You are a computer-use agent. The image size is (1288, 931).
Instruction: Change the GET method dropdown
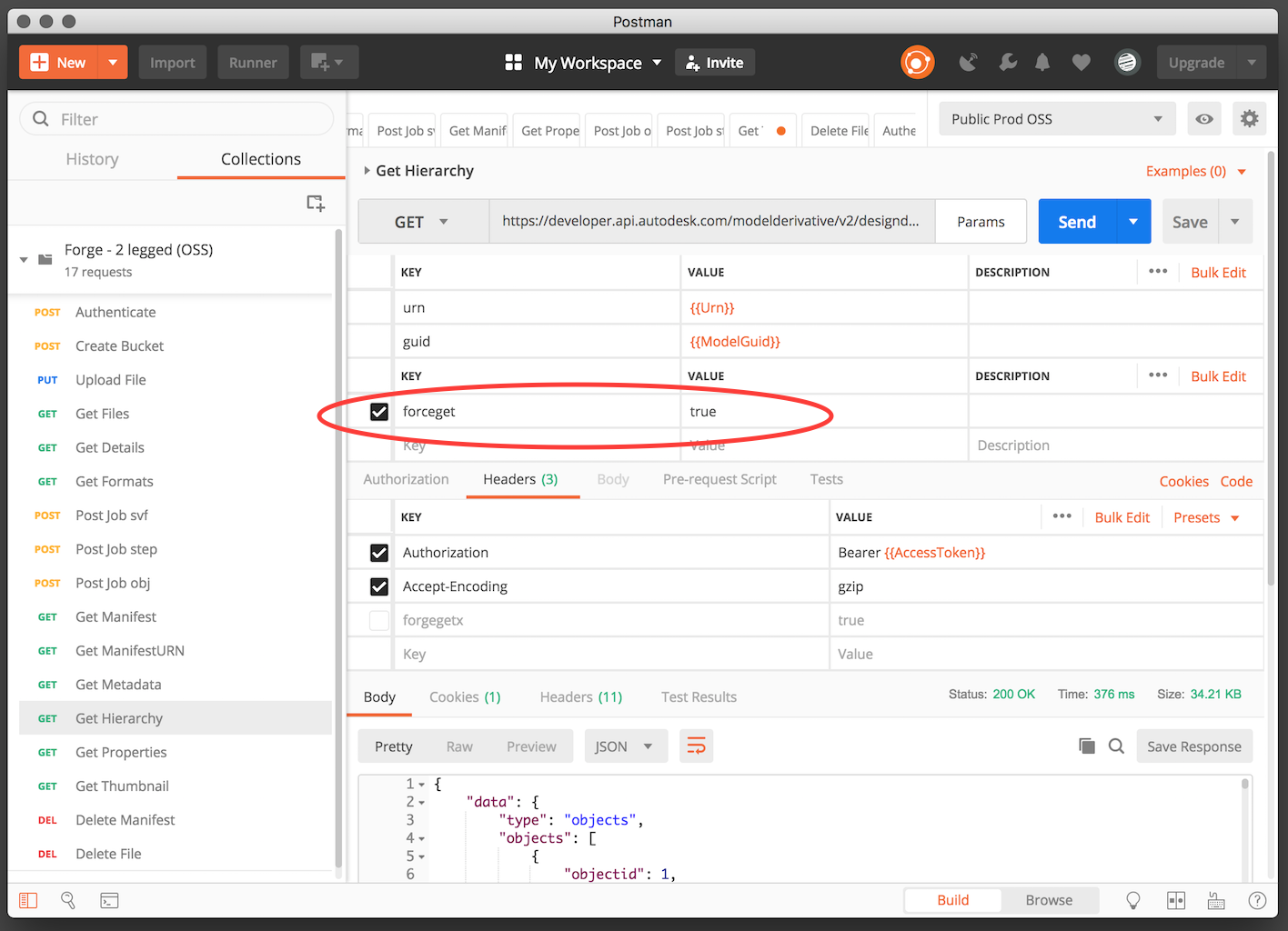pyautogui.click(x=423, y=222)
